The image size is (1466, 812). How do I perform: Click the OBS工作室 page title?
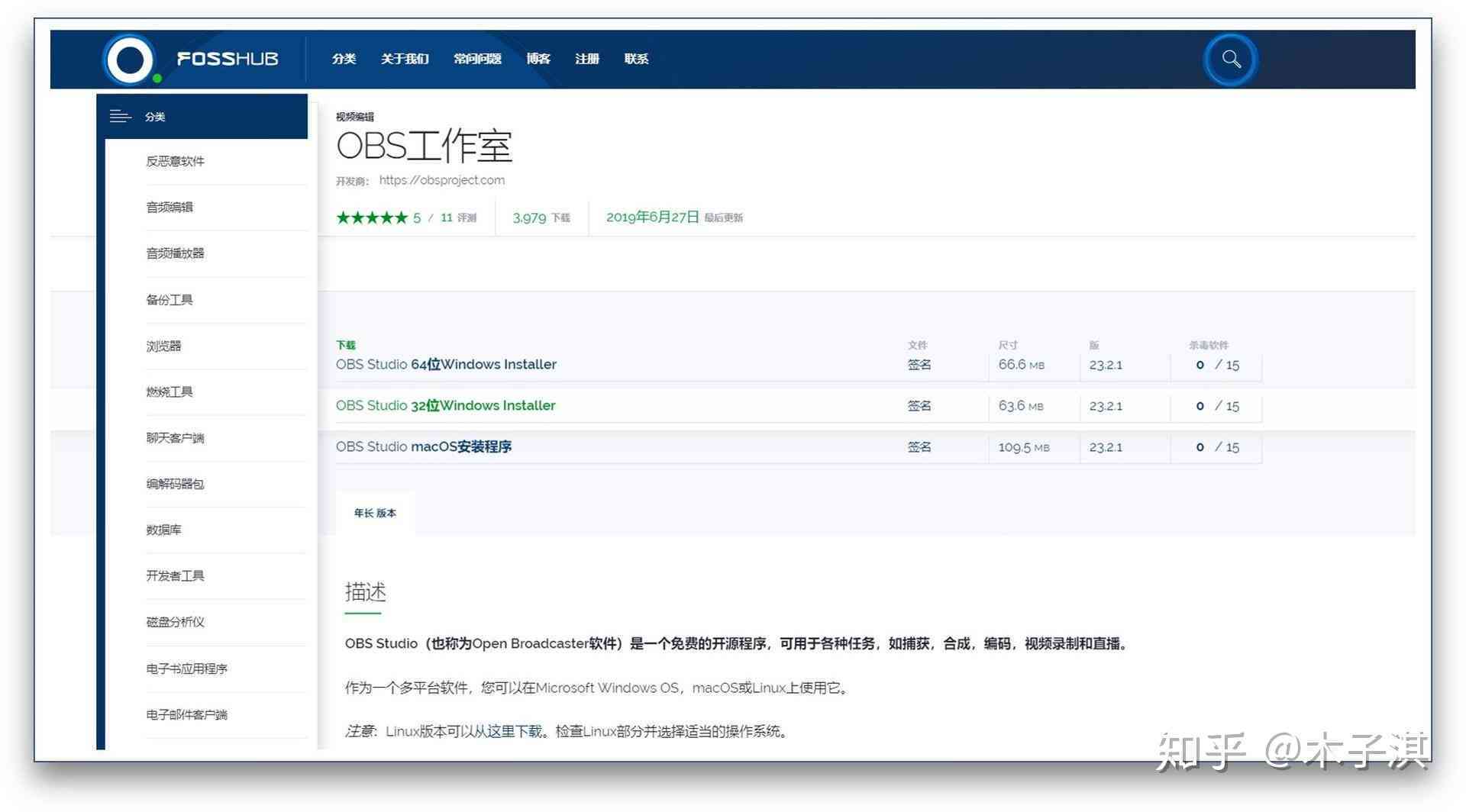(424, 146)
